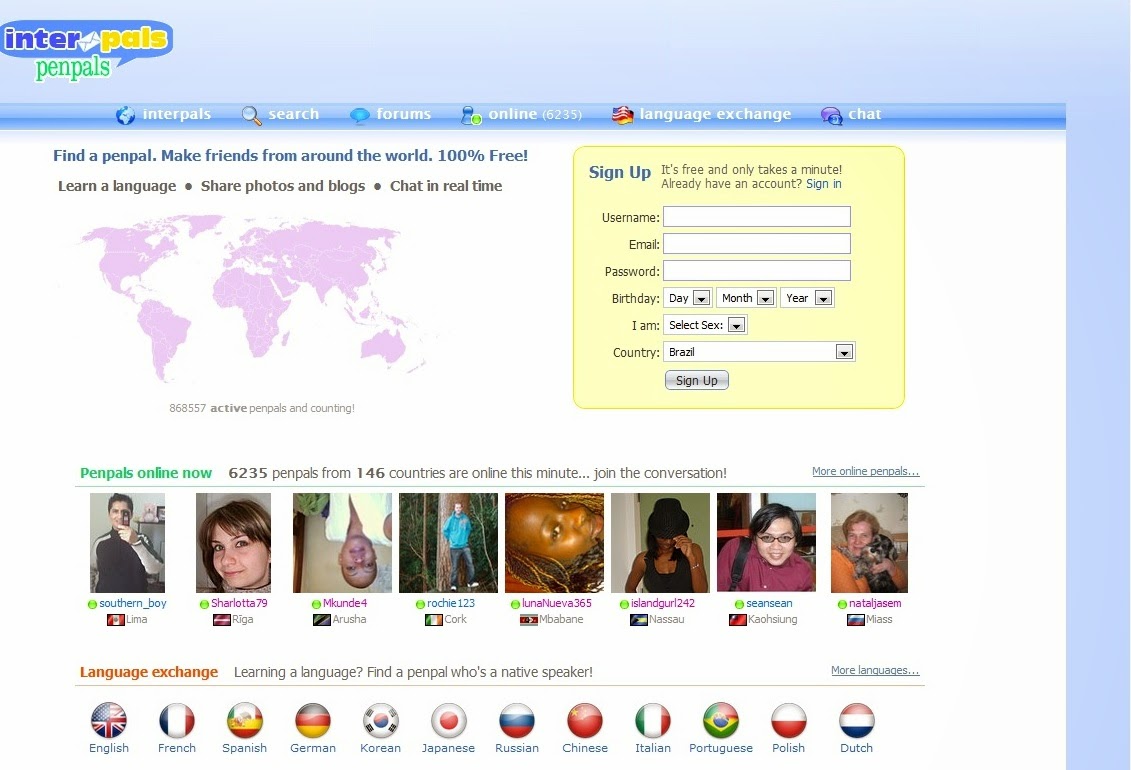Open the online (6235) menu item
Image resolution: width=1131 pixels, height=770 pixels.
[x=534, y=114]
